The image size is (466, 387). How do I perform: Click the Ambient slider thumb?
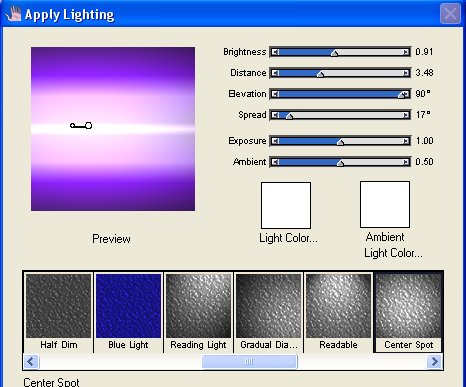point(340,163)
